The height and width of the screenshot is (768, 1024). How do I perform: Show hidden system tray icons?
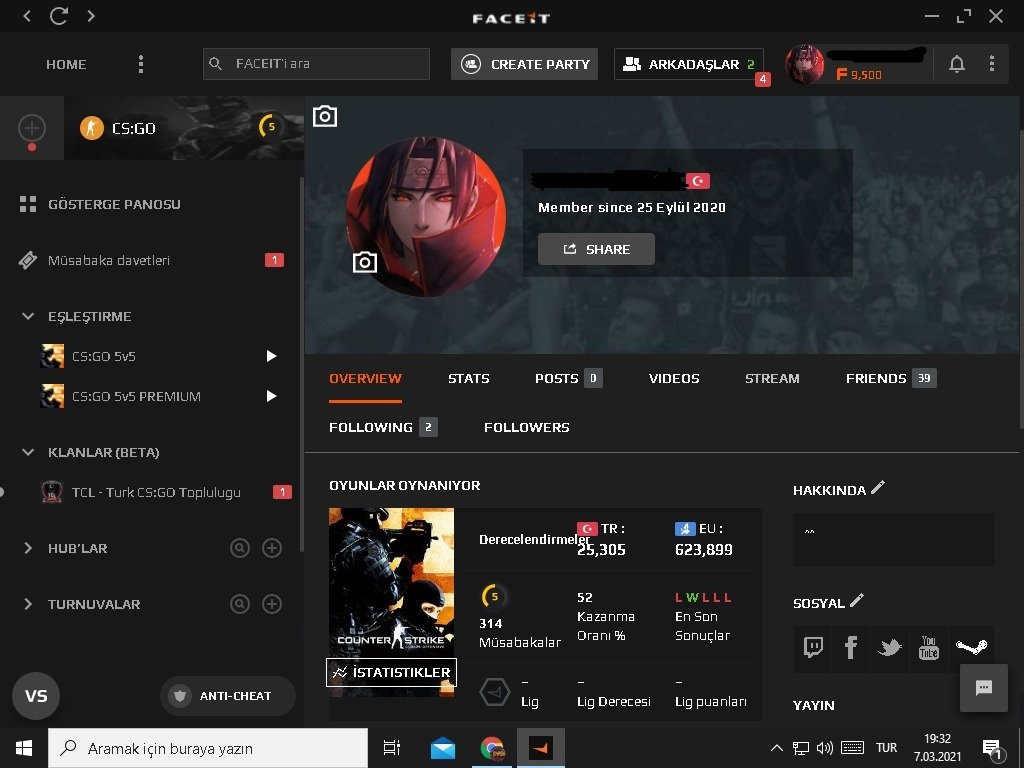click(x=776, y=748)
